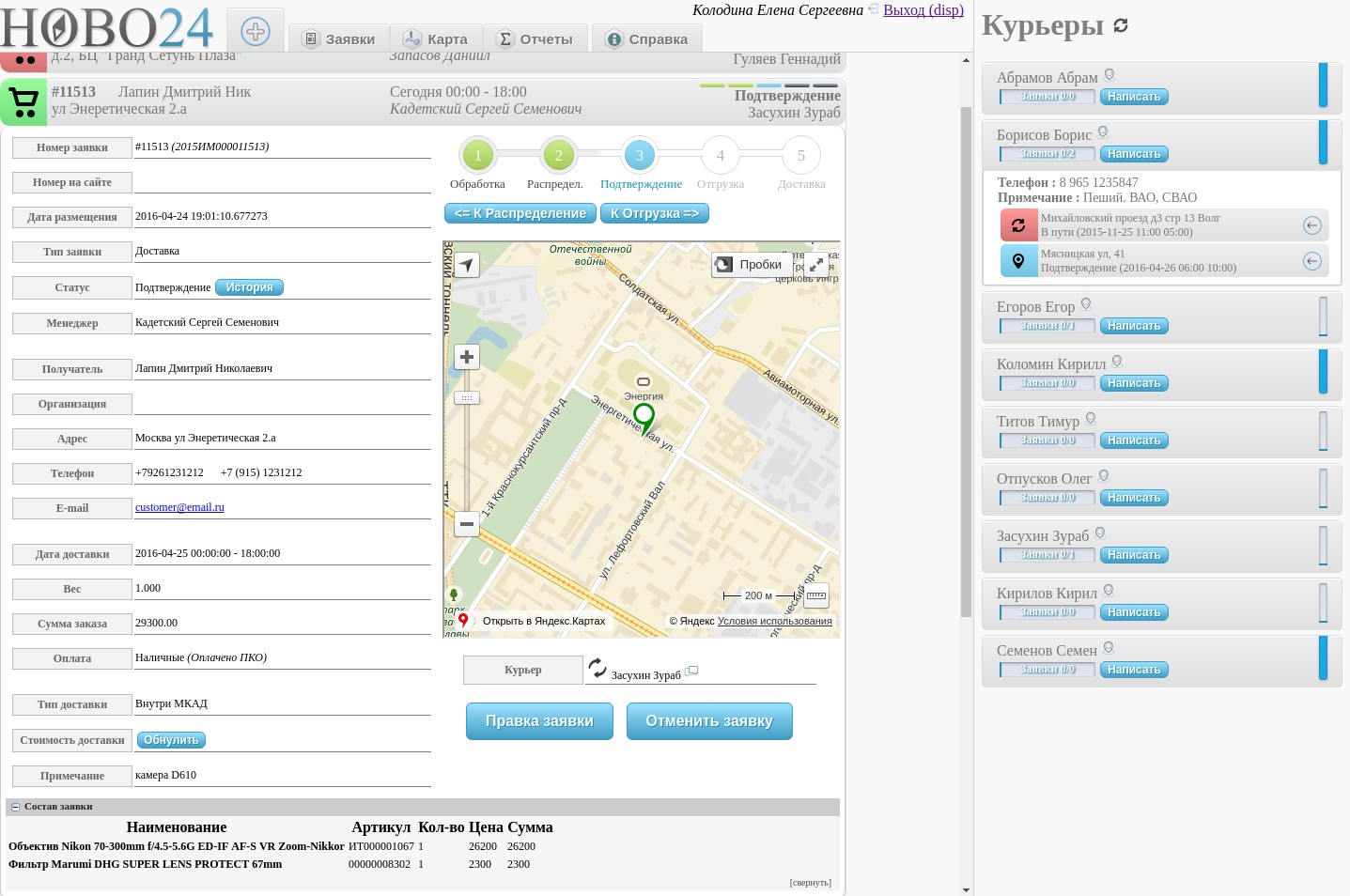Toggle Абрамов Абрам status indicator bar

coord(1323,85)
